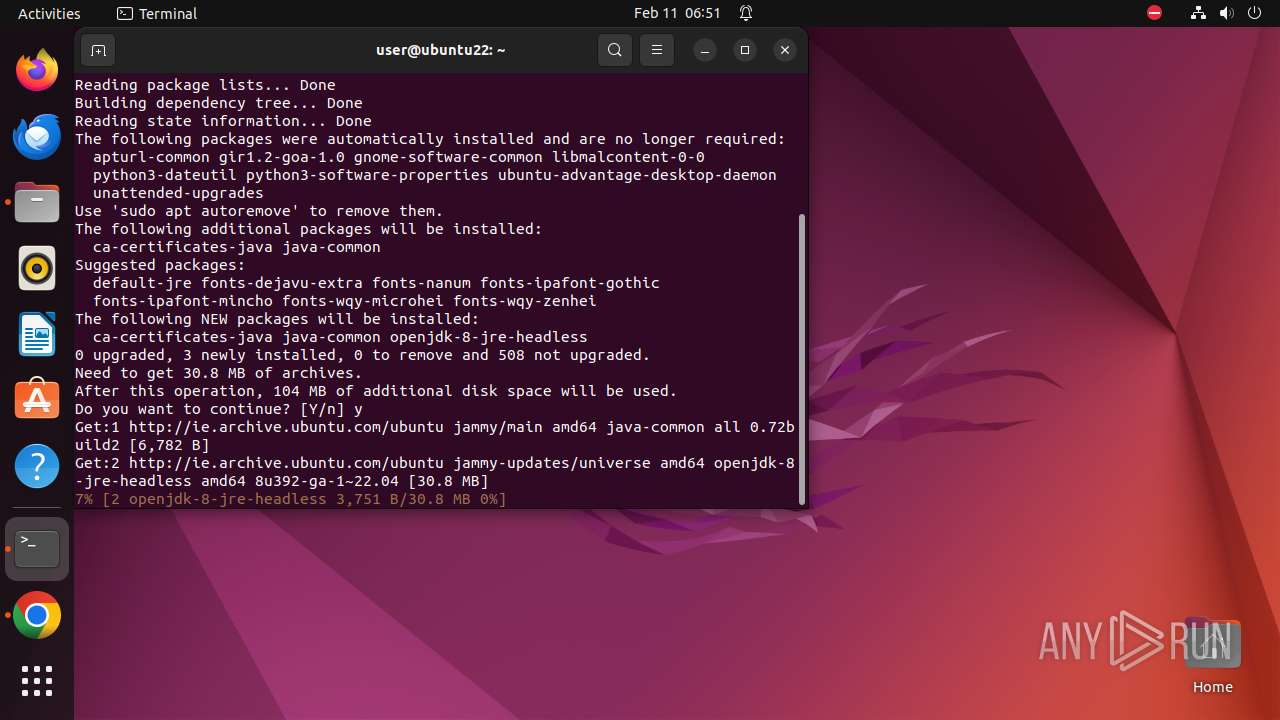Click the 'Do you want to continue? [Y/n] y' line

[x=219, y=409]
